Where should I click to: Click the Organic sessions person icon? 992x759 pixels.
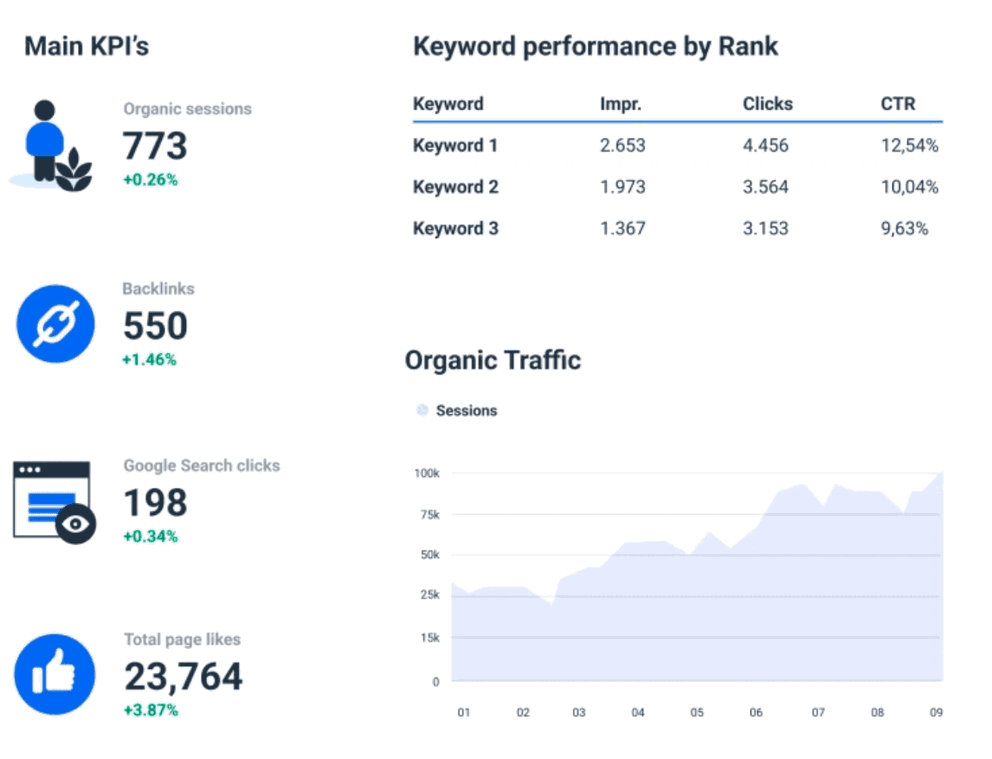point(51,146)
